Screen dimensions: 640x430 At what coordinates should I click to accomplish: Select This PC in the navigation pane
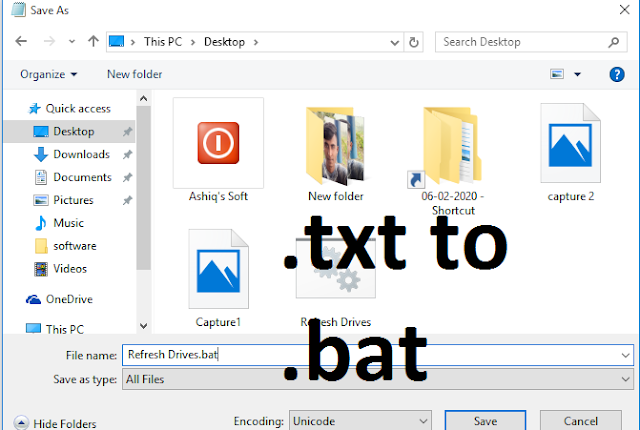(55, 329)
